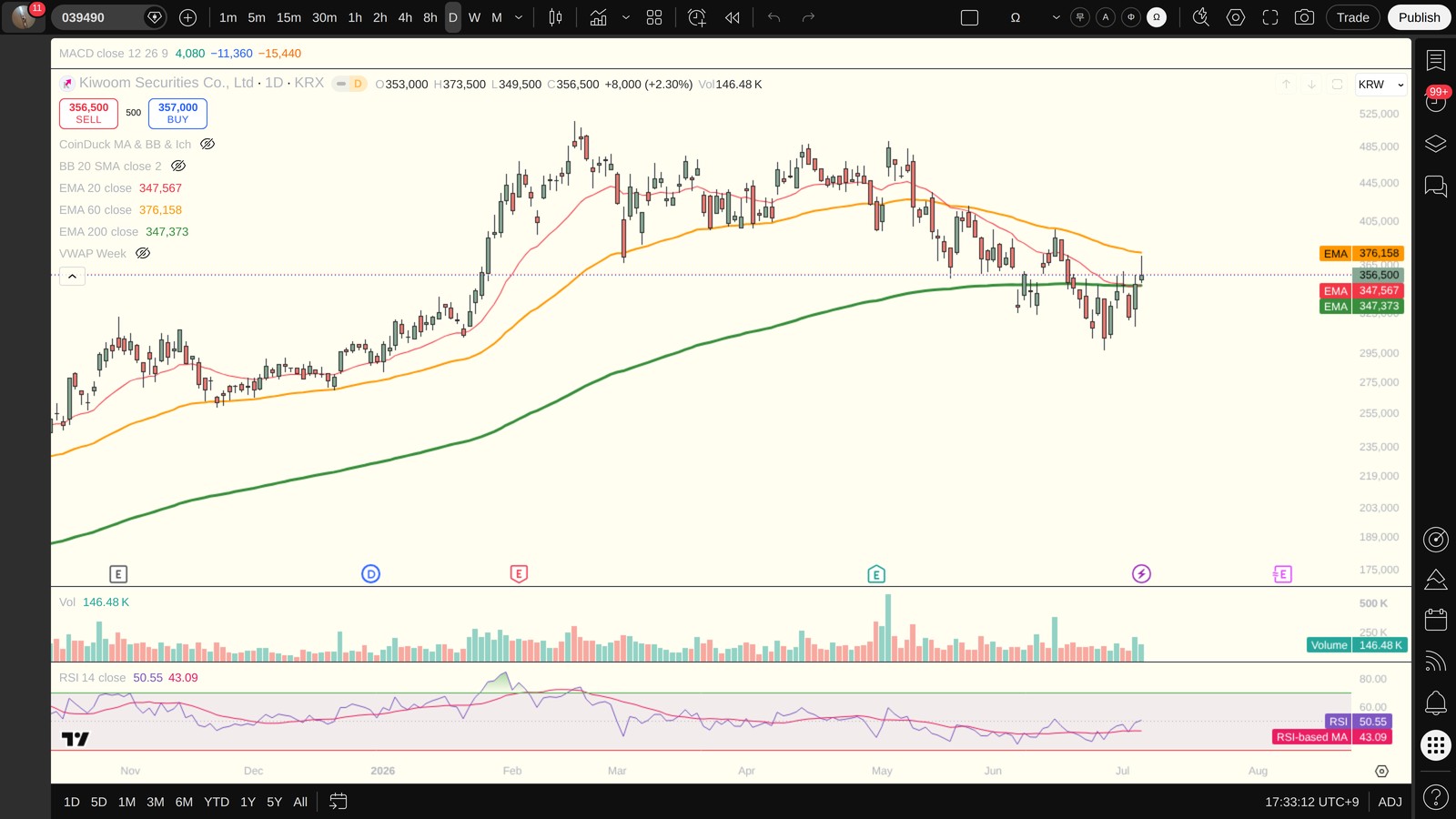Open the Ω layout name dropdown arrow
The image size is (1456, 819).
pos(1056,17)
